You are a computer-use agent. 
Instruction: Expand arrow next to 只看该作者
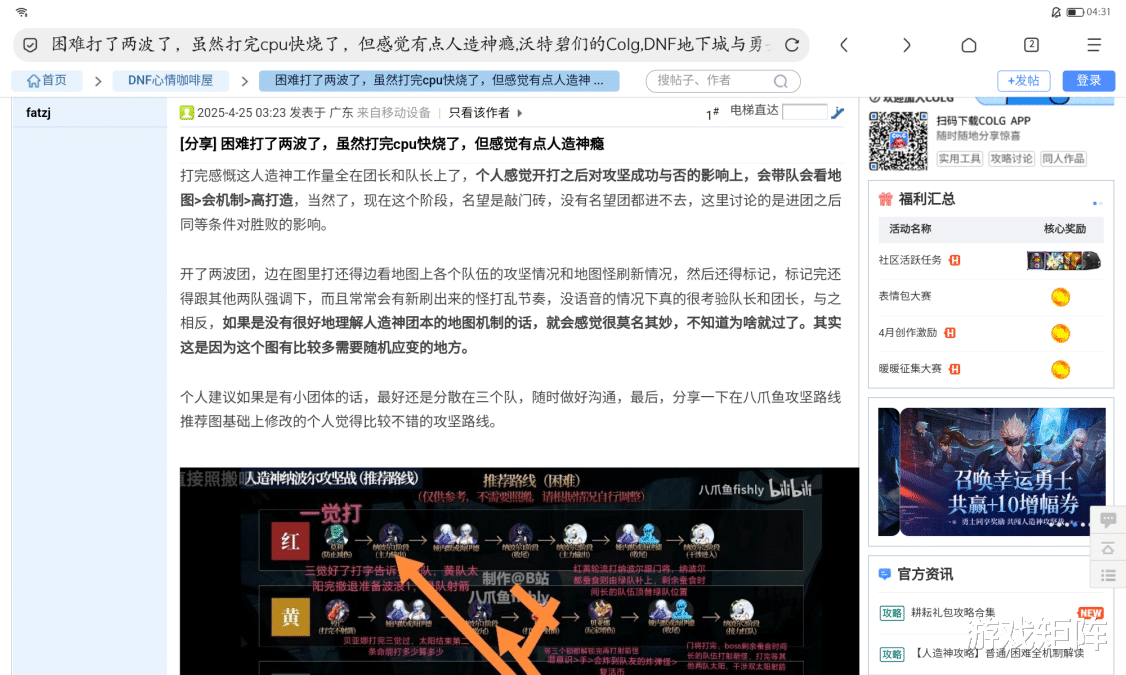tap(520, 113)
